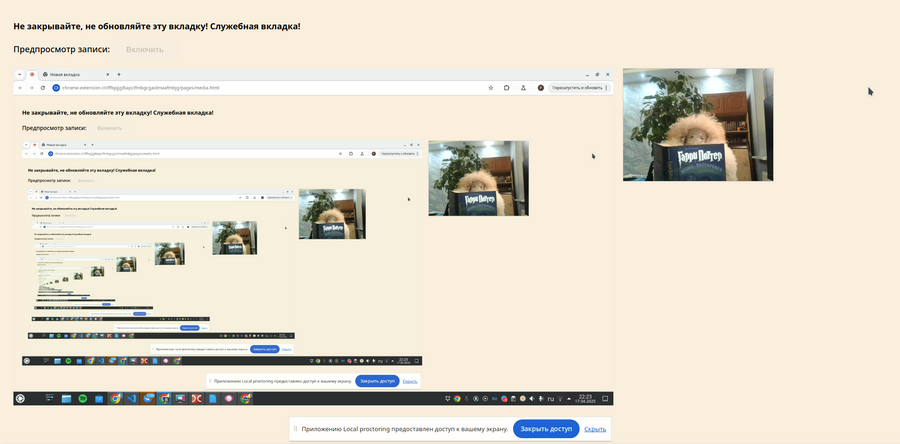Screen dimensions: 900x444
Task: Expand hidden system tray icons arrow
Action: click(569, 399)
